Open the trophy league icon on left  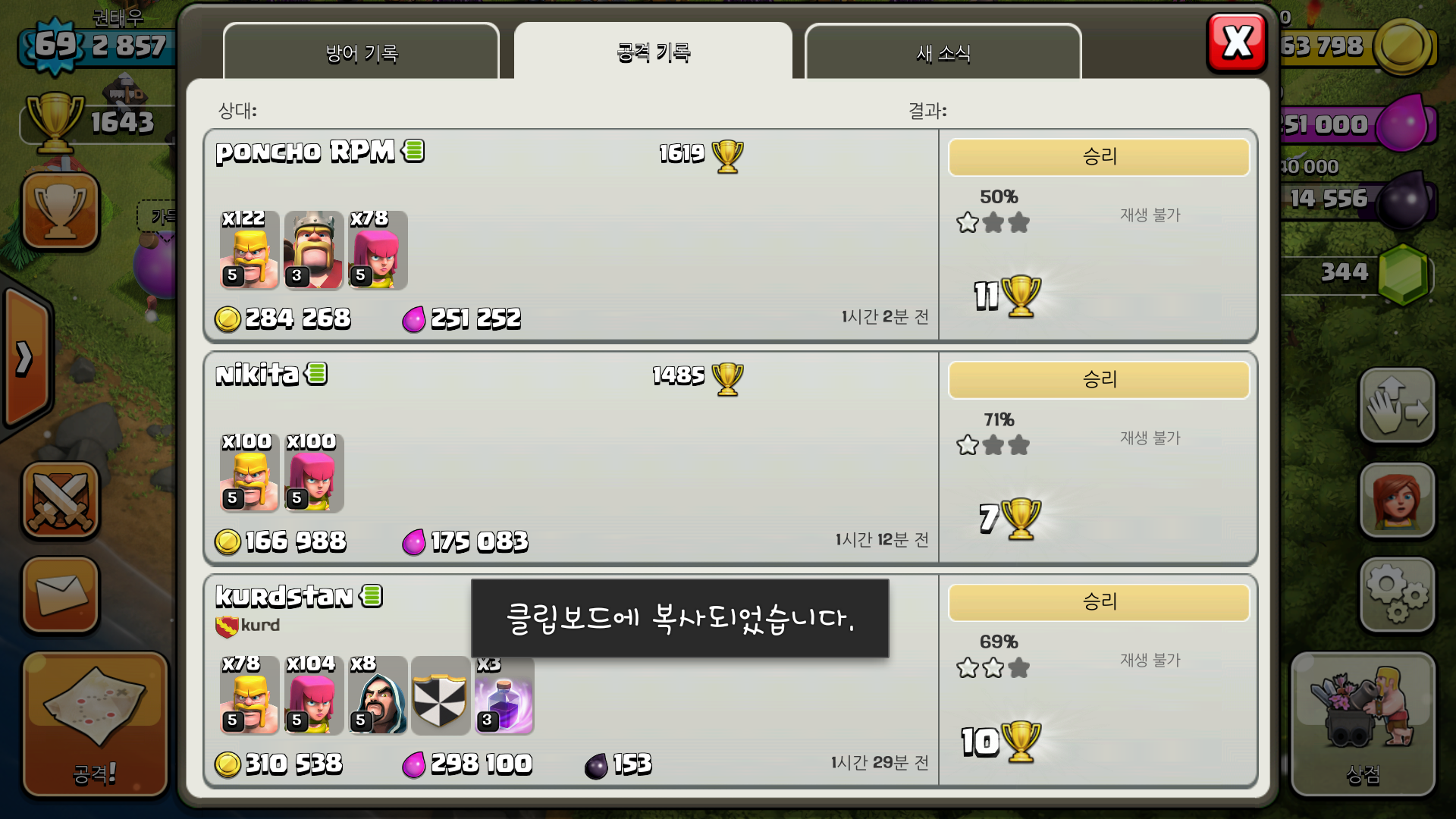[x=61, y=211]
